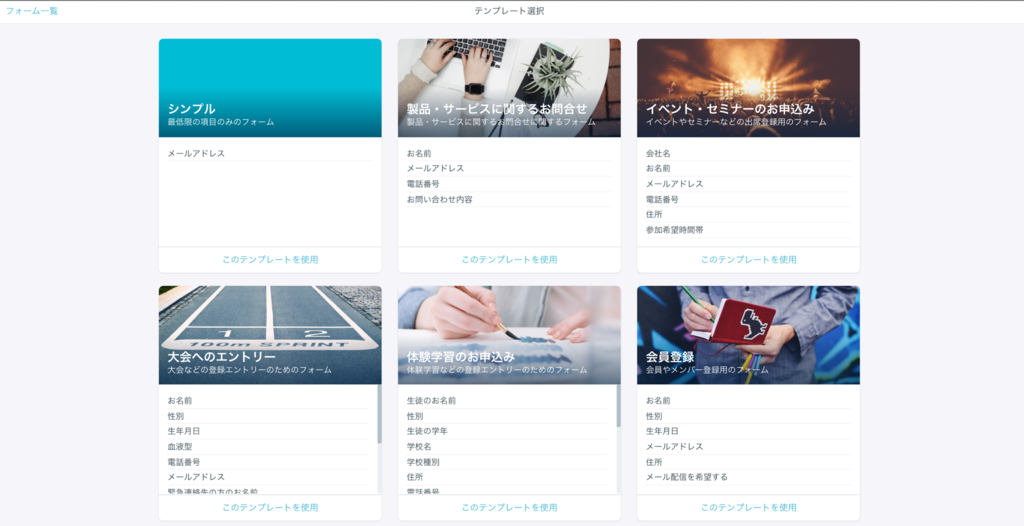Click 学校種別 in the 体験学習 card
Image resolution: width=1024 pixels, height=526 pixels.
[x=423, y=462]
